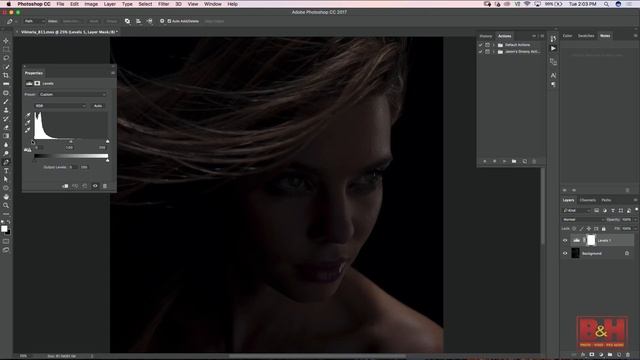Add a layer mask from Layers panel bottom
640x360 pixels.
point(592,355)
